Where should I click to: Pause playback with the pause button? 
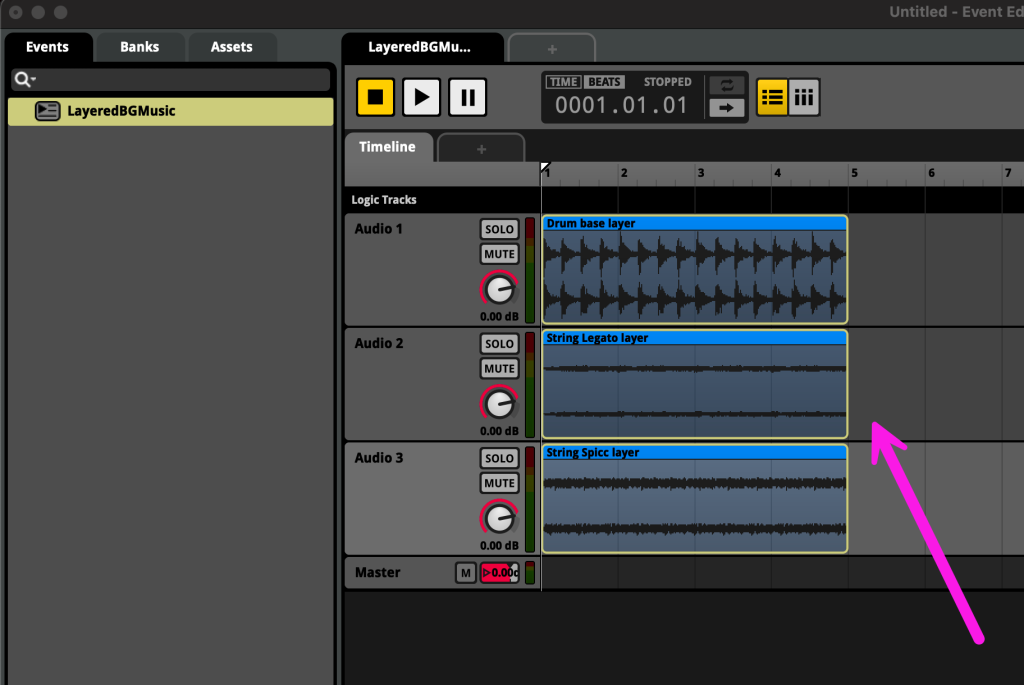tap(467, 97)
